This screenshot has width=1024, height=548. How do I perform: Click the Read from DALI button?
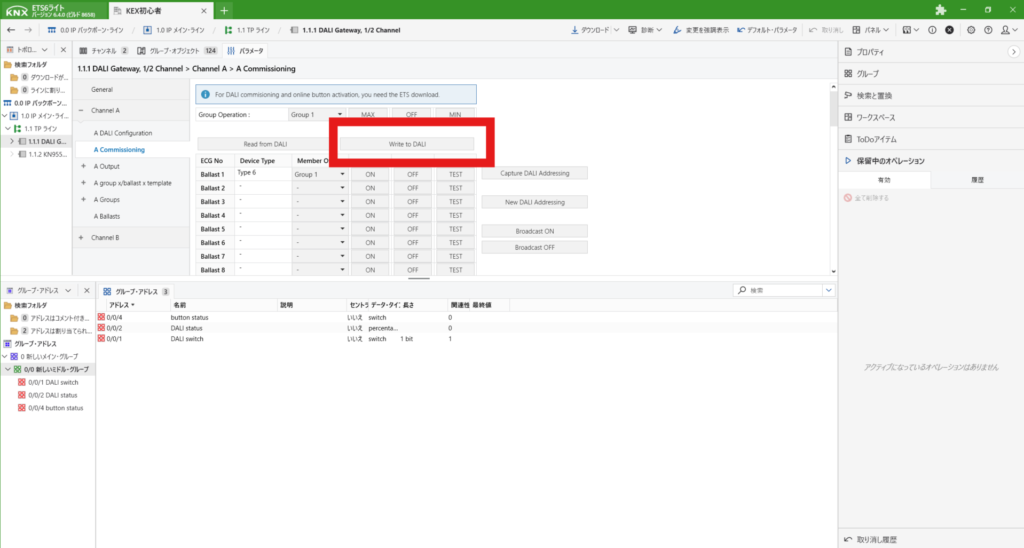[264, 144]
